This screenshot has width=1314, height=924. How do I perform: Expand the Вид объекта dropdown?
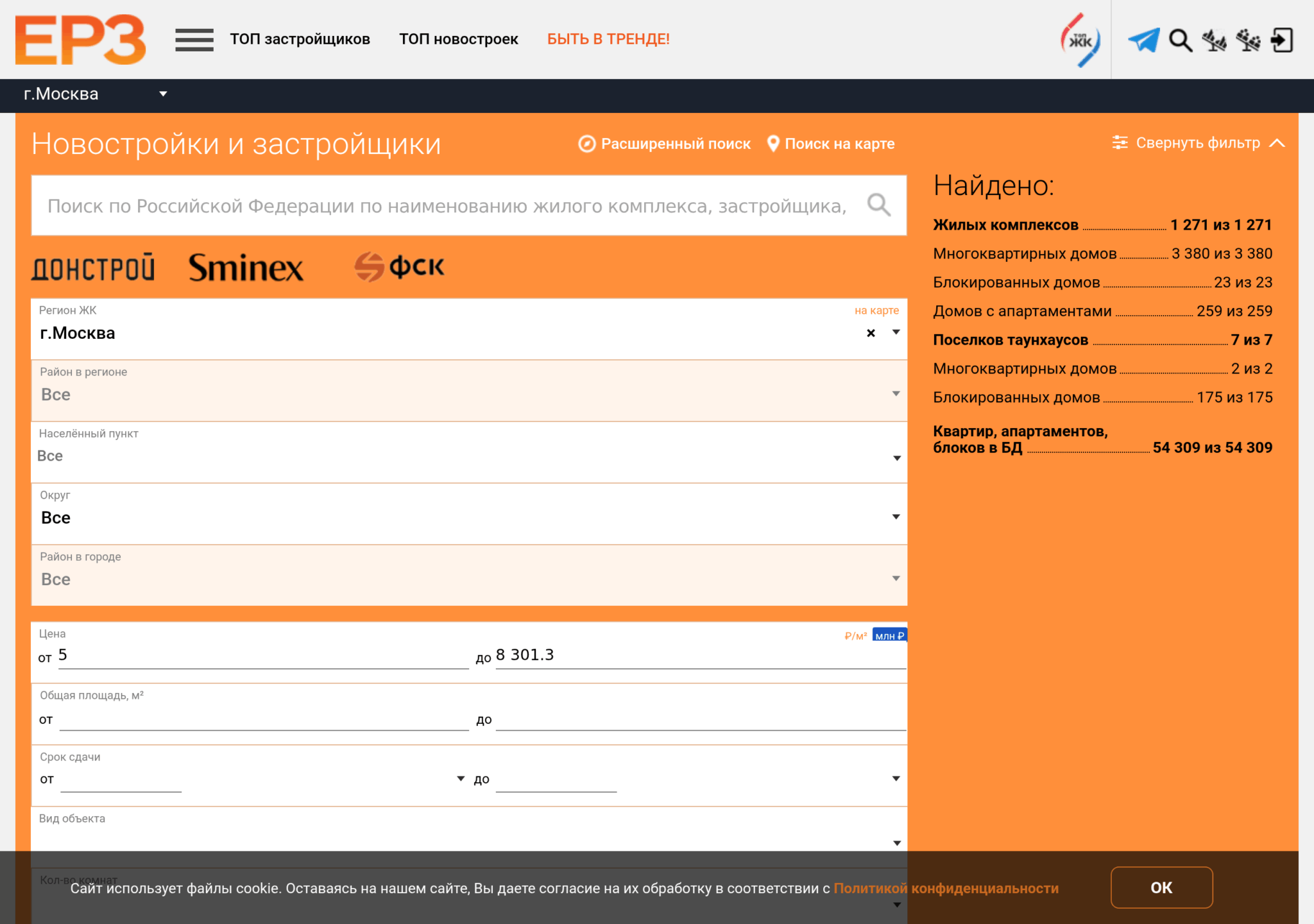pyautogui.click(x=897, y=843)
